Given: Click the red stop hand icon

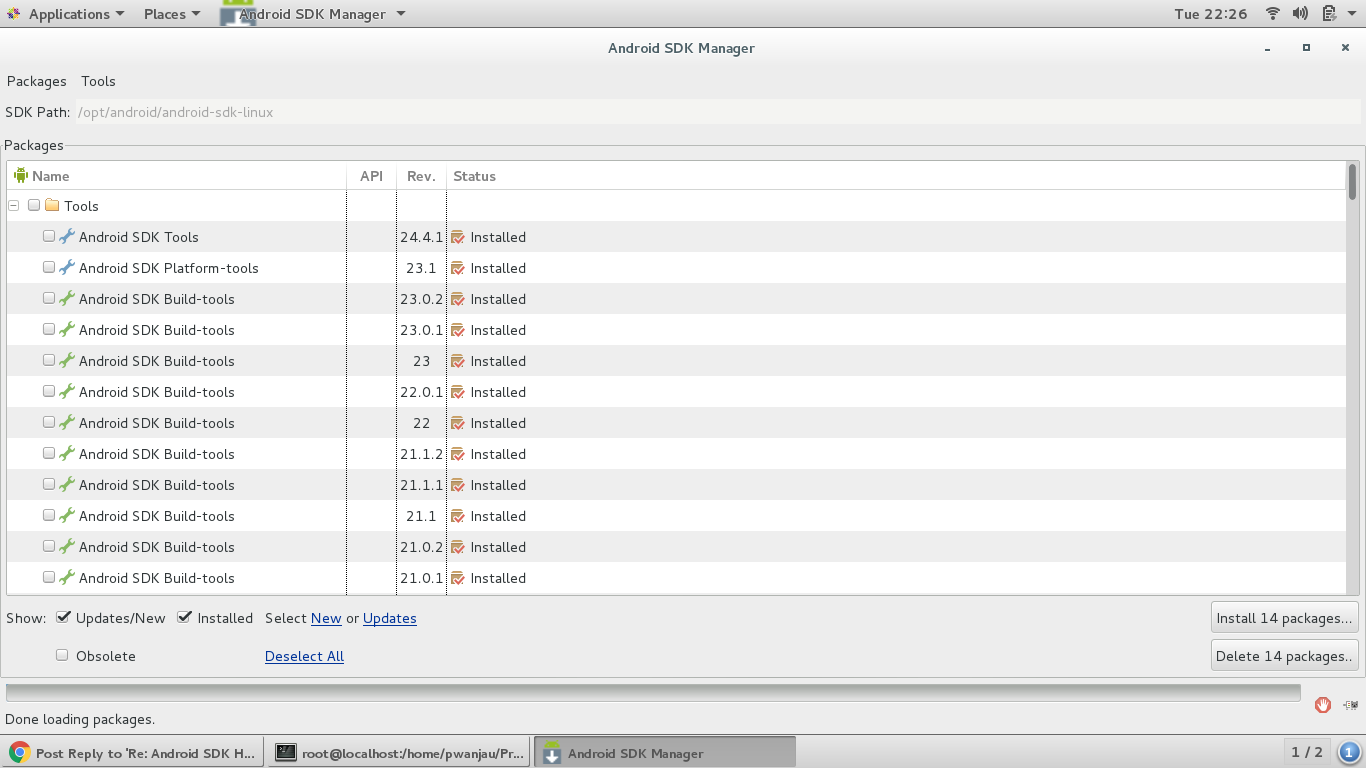Looking at the screenshot, I should coord(1323,705).
